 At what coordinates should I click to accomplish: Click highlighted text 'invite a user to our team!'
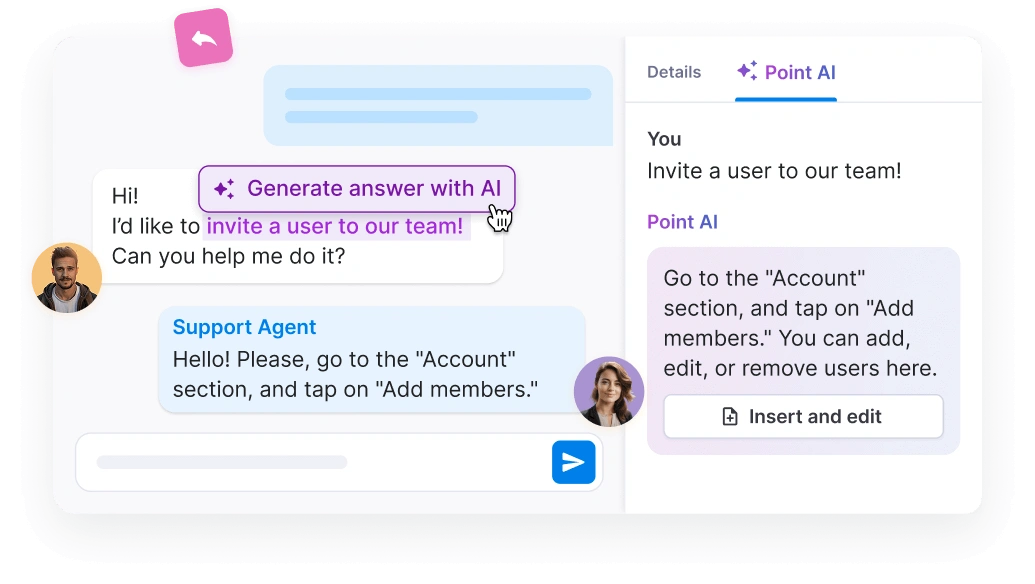coord(335,227)
